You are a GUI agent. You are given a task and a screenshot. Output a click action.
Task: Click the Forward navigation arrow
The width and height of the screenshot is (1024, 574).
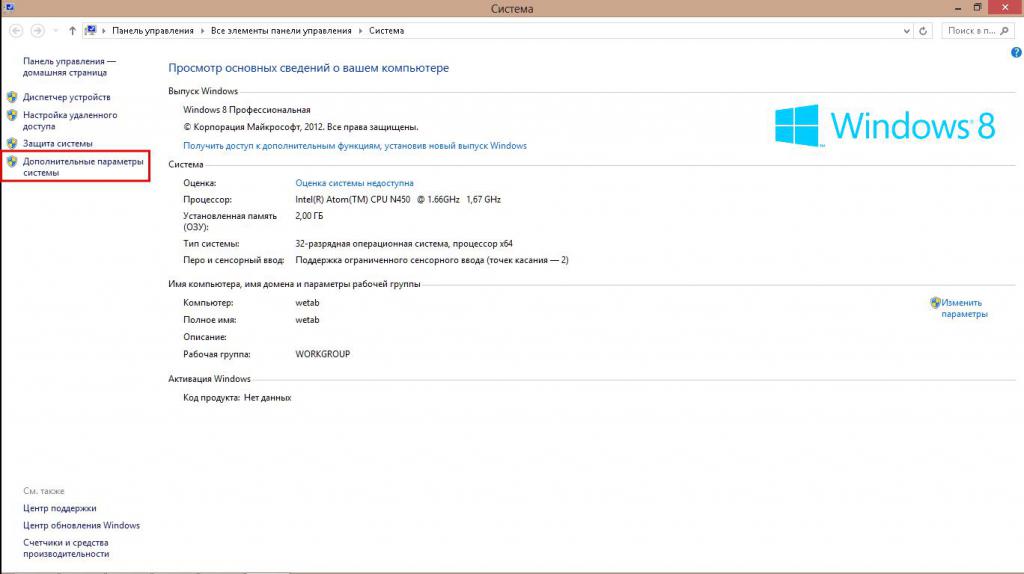coord(38,31)
